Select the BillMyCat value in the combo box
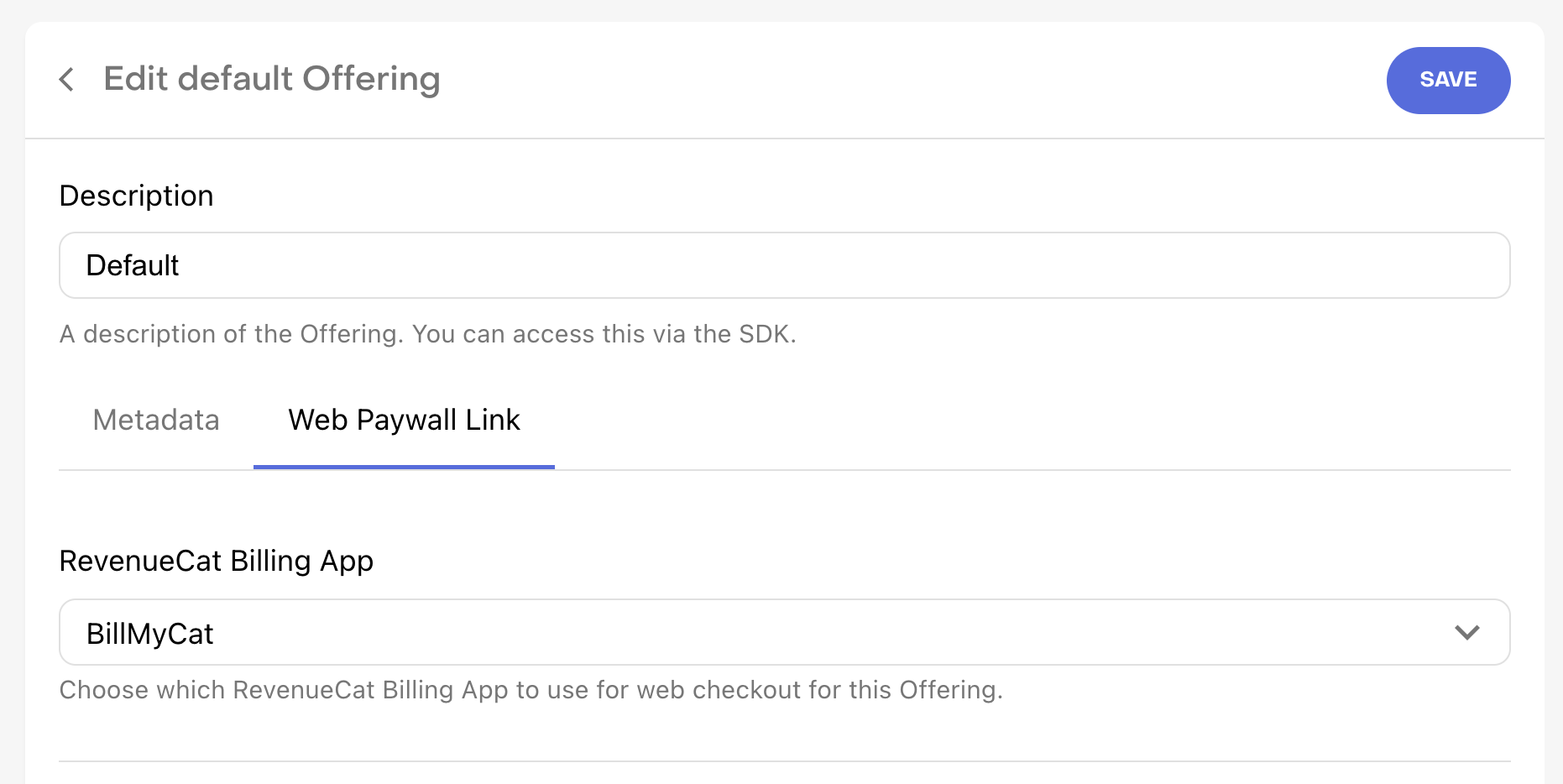1563x784 pixels. [150, 634]
